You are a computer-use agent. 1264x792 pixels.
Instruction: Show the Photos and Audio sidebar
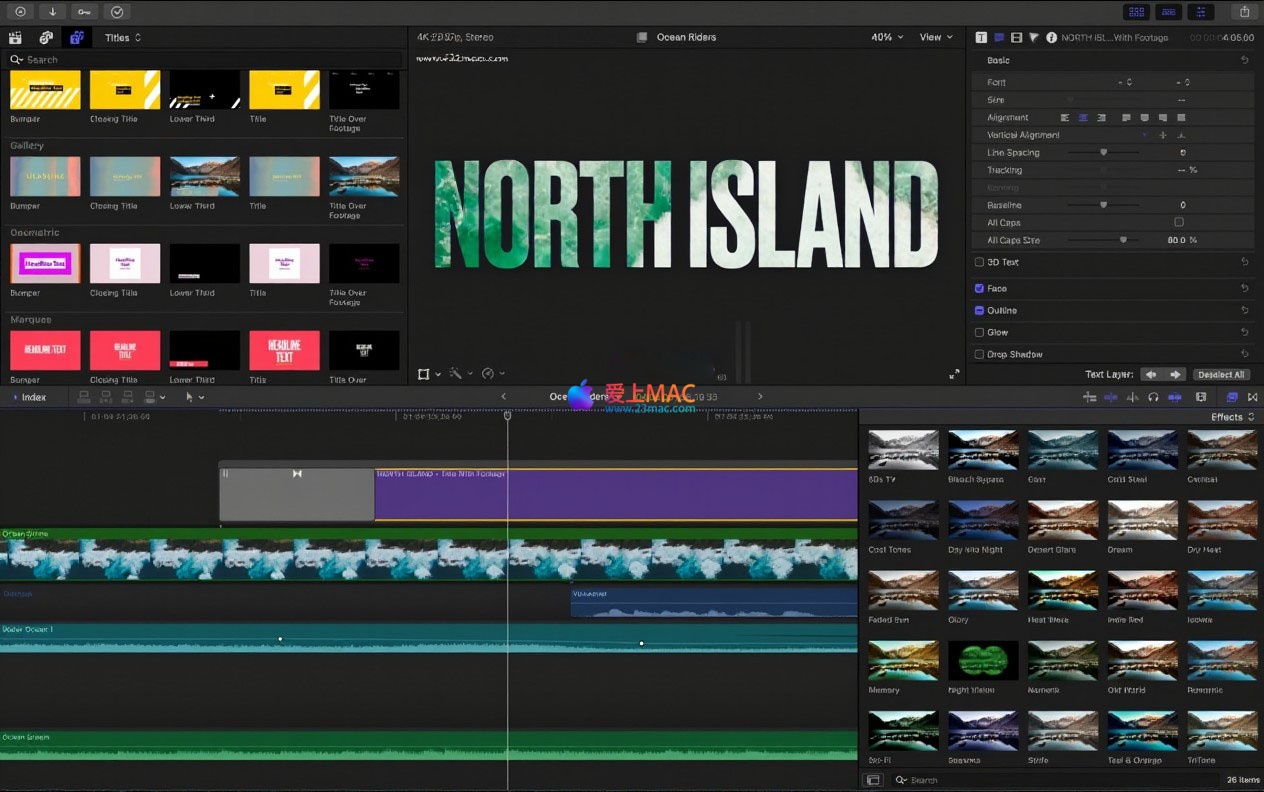pyautogui.click(x=46, y=38)
